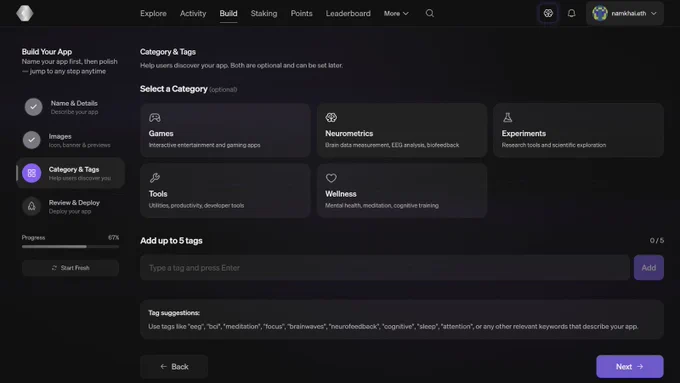Image resolution: width=680 pixels, height=383 pixels.
Task: Click the namkhai.eth profile avatar
Action: pyautogui.click(x=600, y=13)
